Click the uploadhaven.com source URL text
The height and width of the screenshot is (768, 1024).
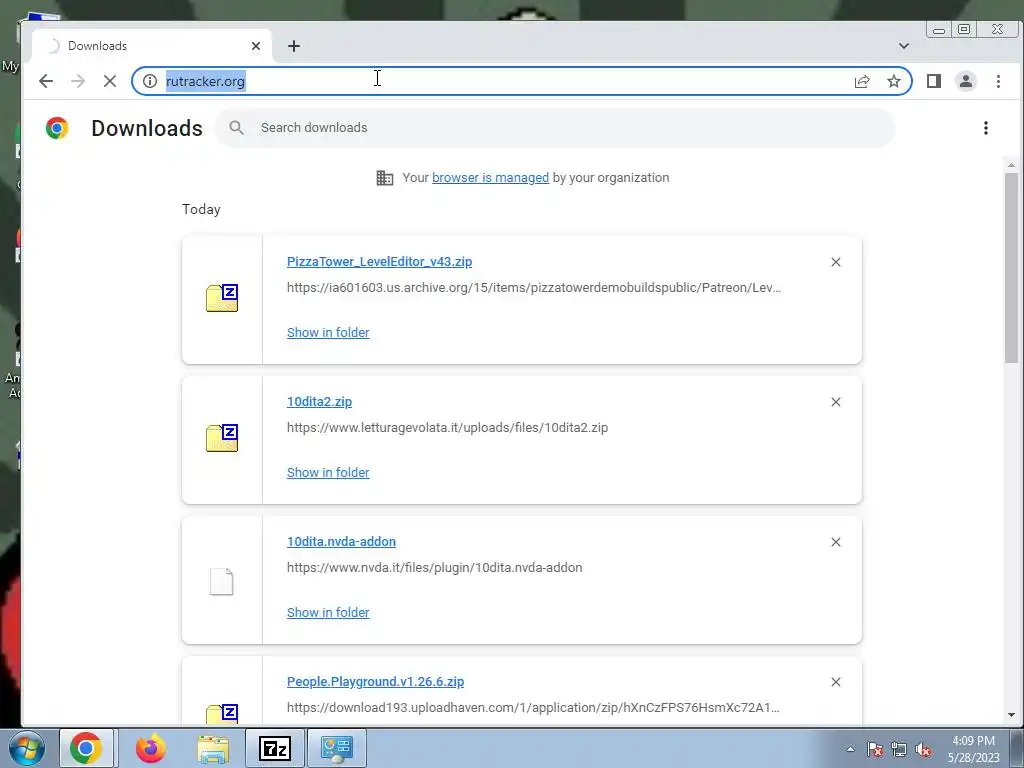533,707
